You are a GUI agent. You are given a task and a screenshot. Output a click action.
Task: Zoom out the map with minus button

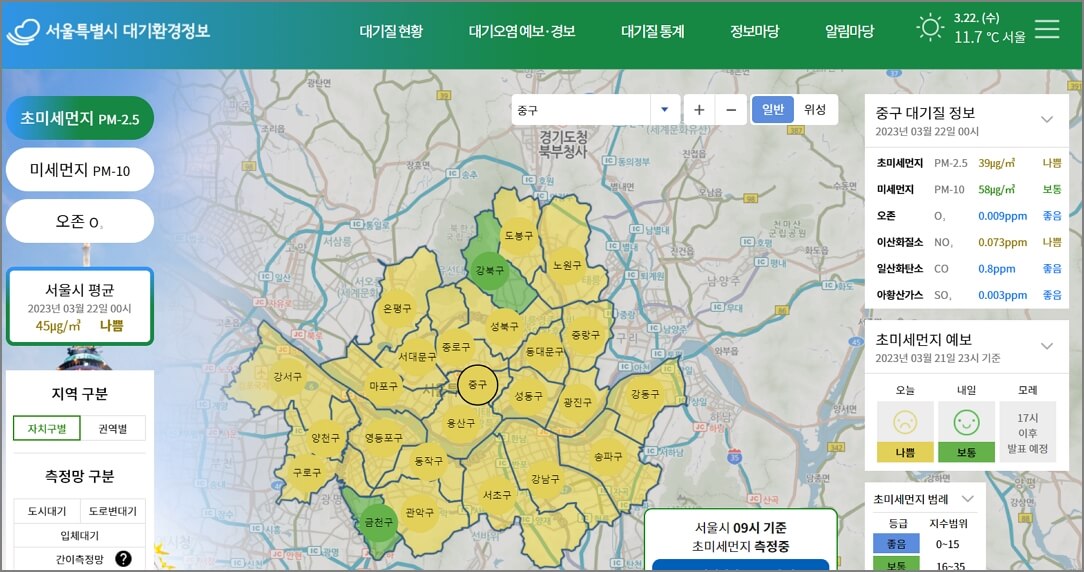(731, 110)
